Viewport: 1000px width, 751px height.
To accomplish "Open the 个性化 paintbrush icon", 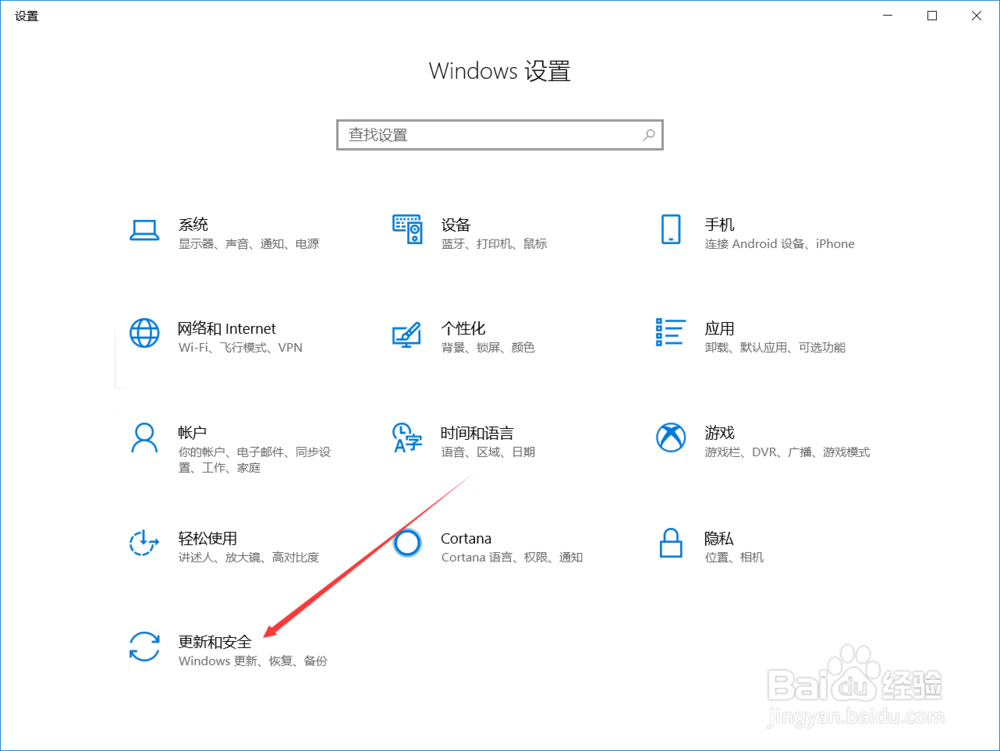I will point(407,334).
